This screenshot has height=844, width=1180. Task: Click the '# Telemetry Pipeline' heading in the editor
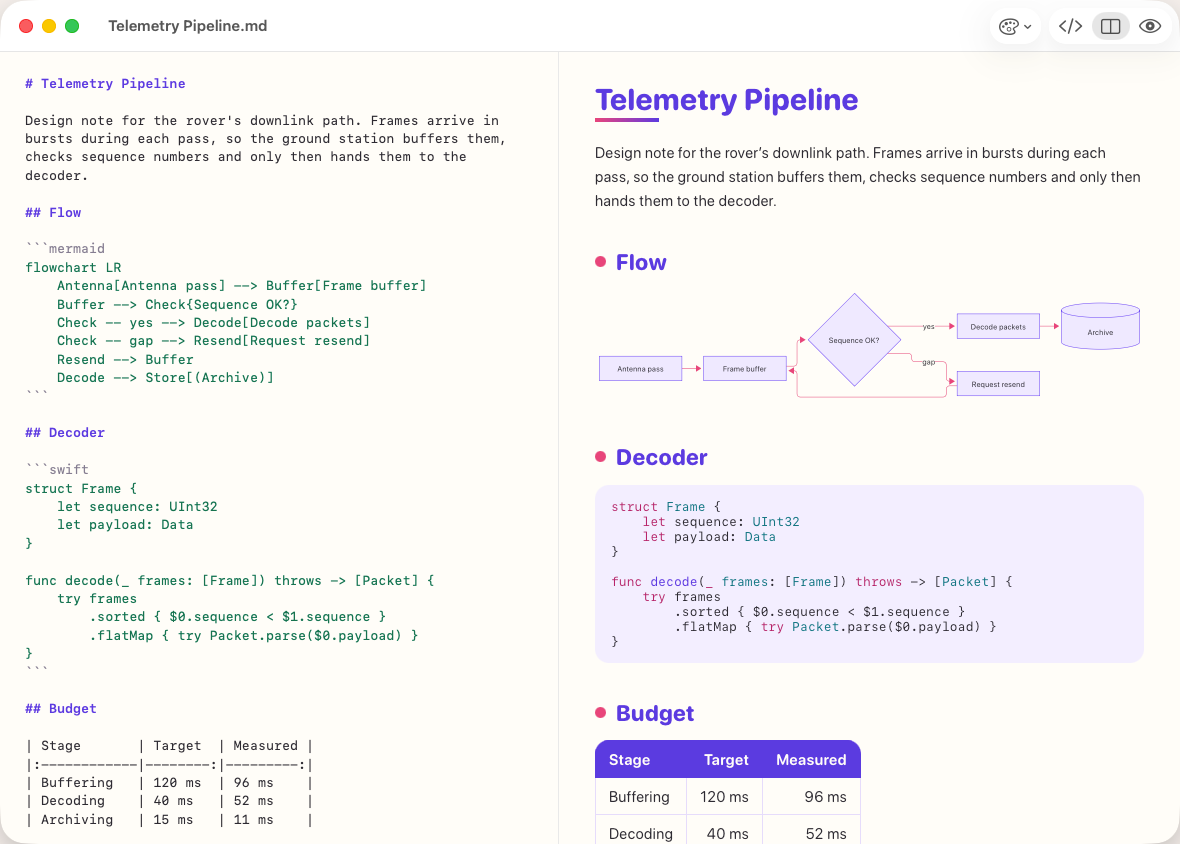(105, 83)
